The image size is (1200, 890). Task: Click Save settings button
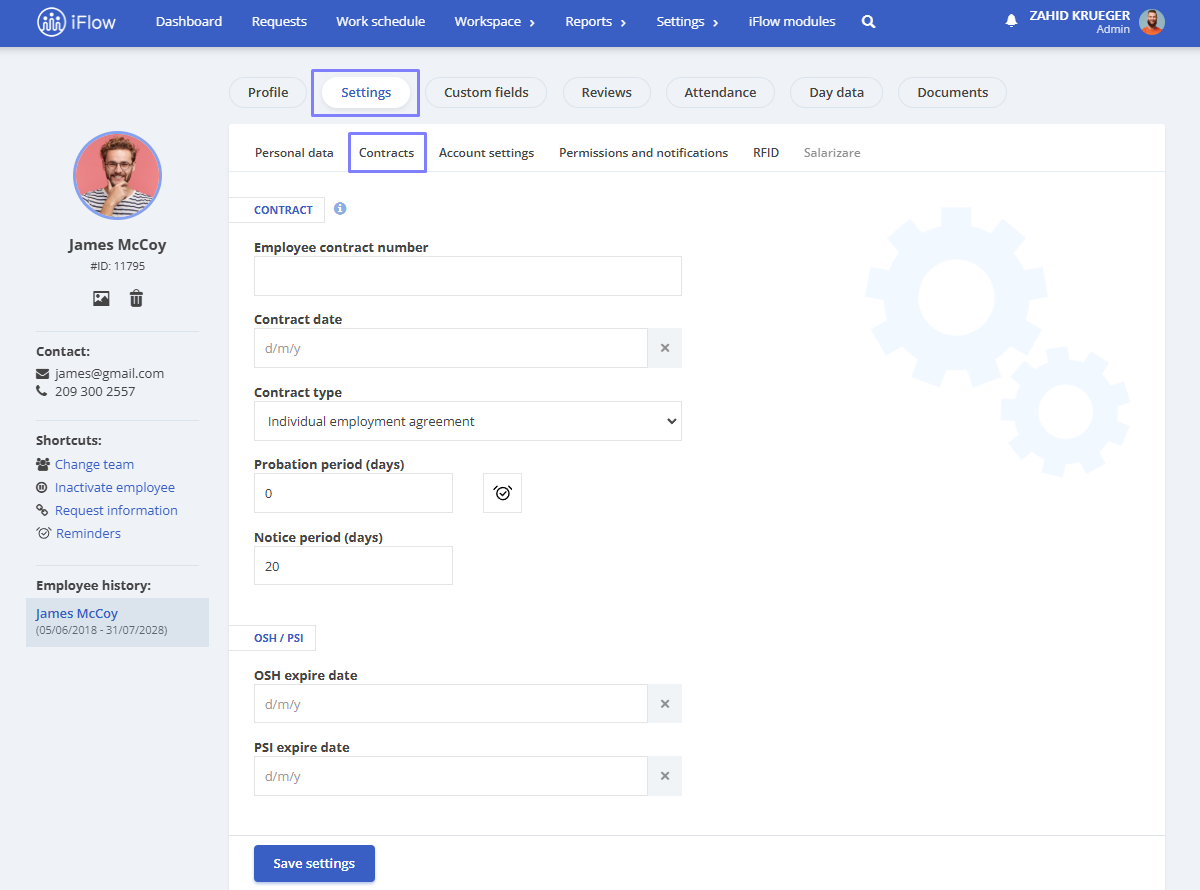pyautogui.click(x=314, y=864)
